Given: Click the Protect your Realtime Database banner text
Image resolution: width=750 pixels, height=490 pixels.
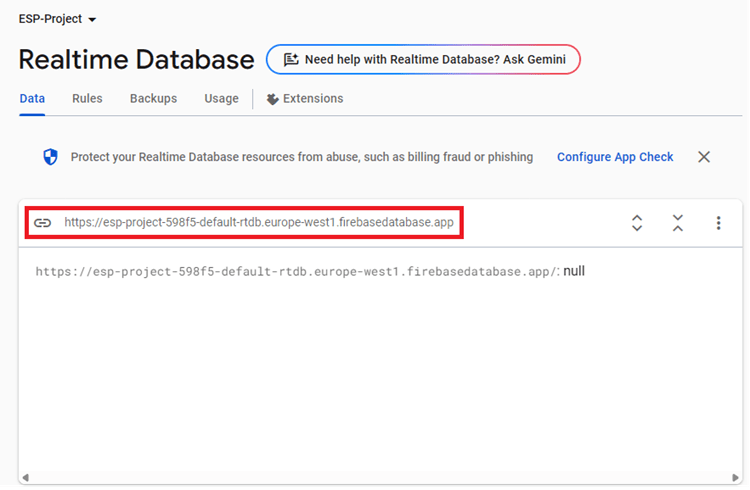Looking at the screenshot, I should (302, 157).
